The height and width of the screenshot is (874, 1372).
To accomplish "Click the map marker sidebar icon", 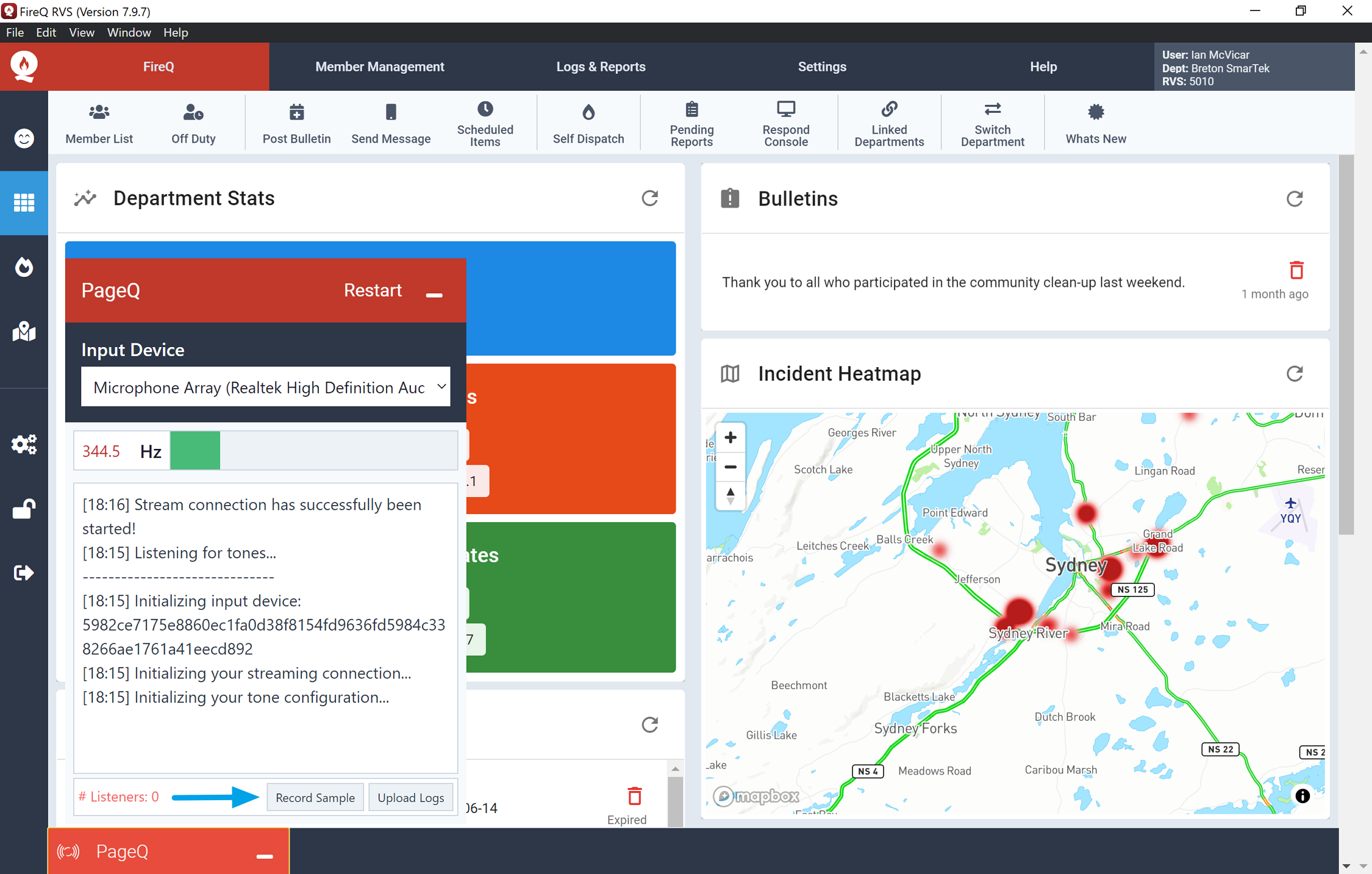I will pyautogui.click(x=24, y=331).
